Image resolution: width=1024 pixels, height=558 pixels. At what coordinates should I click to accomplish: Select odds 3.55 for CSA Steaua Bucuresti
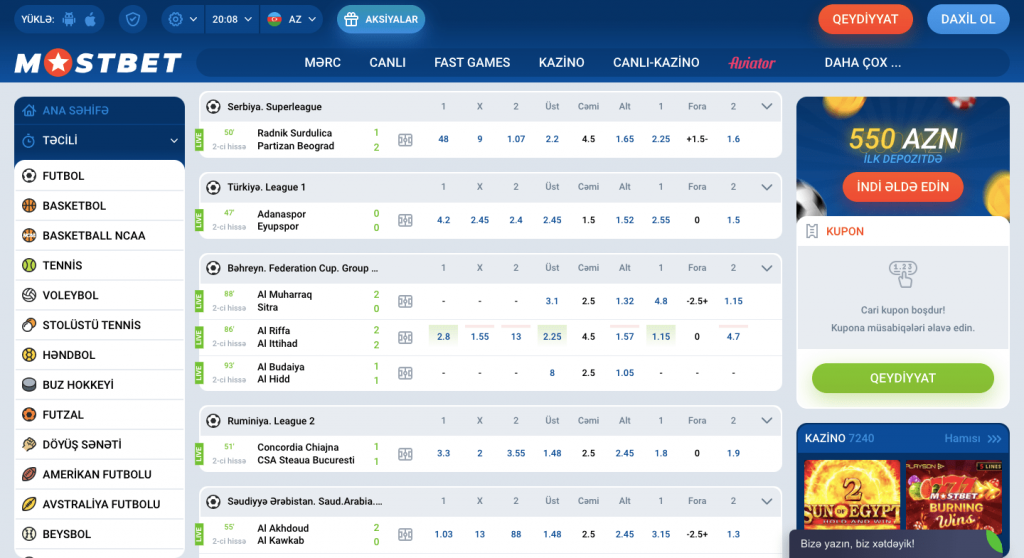pyautogui.click(x=516, y=453)
